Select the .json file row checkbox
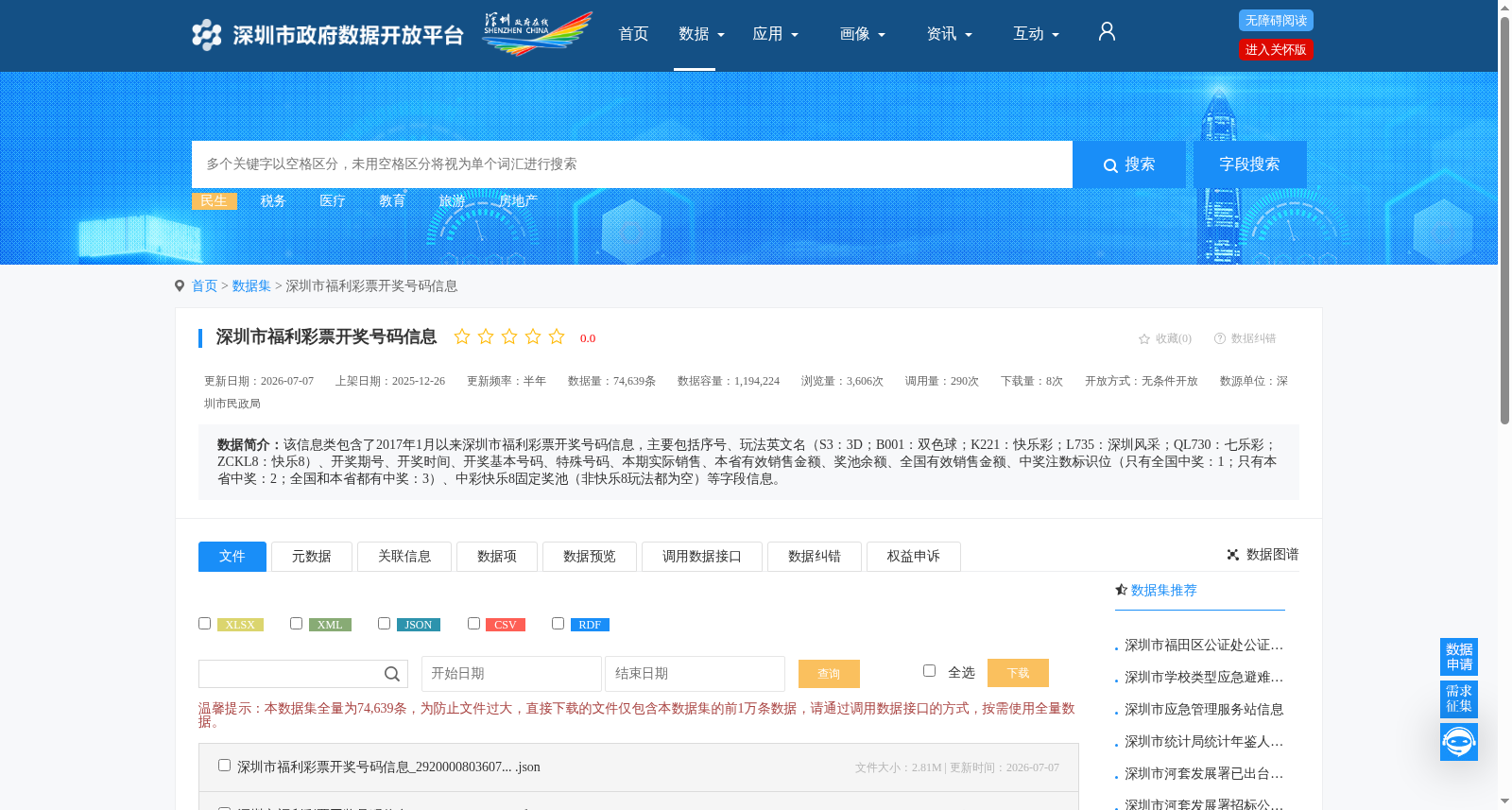The height and width of the screenshot is (810, 1512). click(224, 765)
